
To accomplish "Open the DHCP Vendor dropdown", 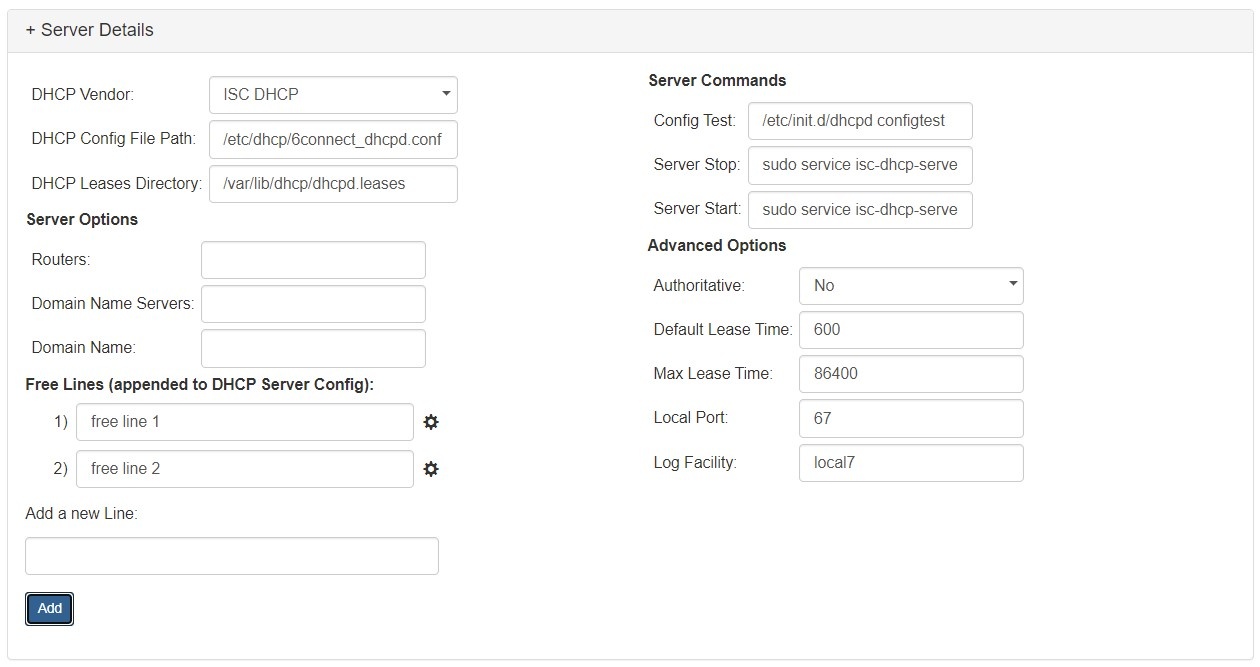I will coord(333,95).
